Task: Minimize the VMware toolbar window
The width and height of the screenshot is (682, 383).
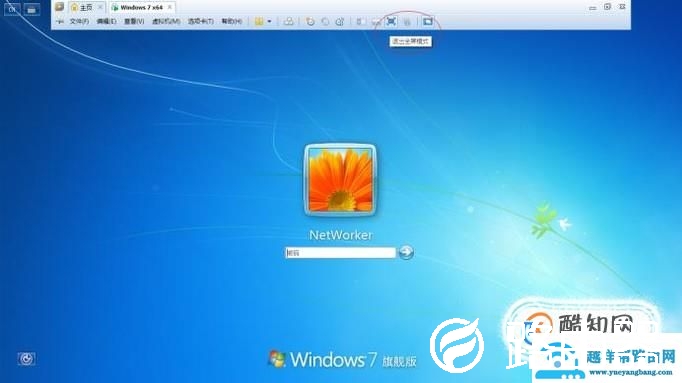Action: click(592, 7)
